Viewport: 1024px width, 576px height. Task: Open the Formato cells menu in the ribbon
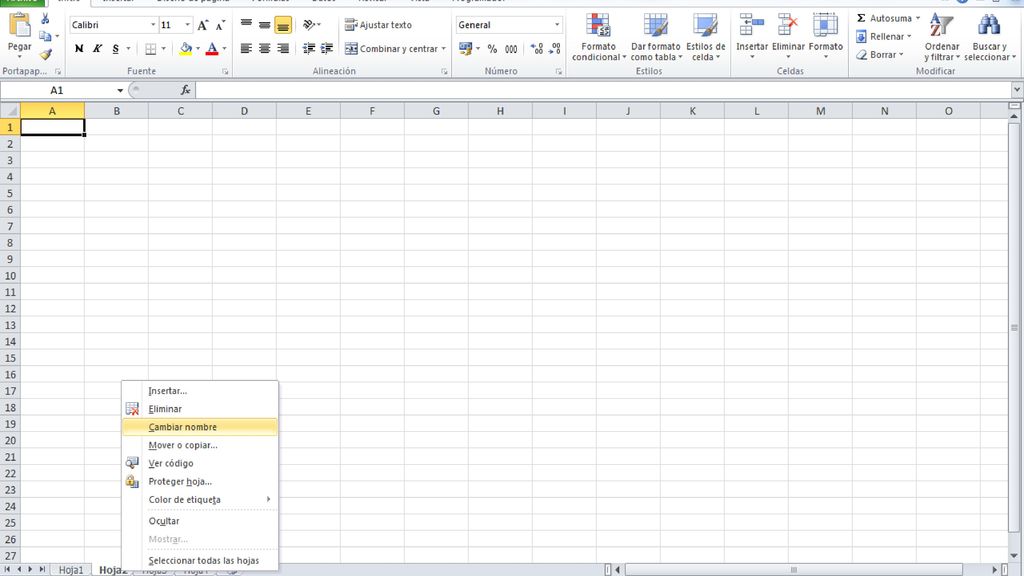click(x=825, y=37)
